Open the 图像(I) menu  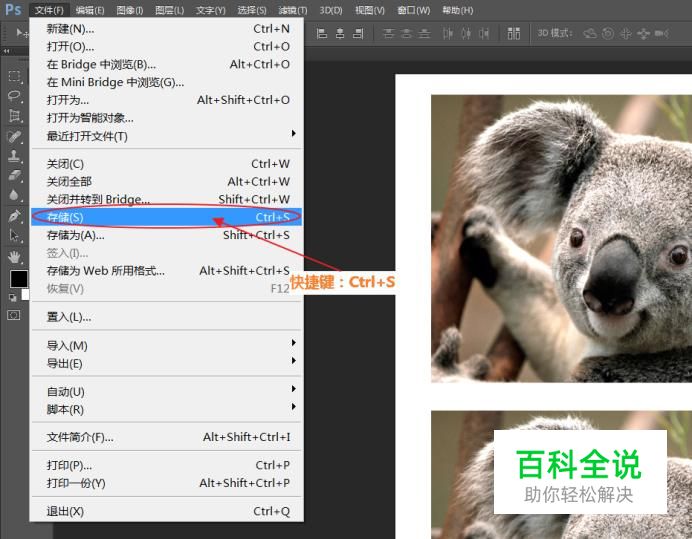tap(130, 10)
